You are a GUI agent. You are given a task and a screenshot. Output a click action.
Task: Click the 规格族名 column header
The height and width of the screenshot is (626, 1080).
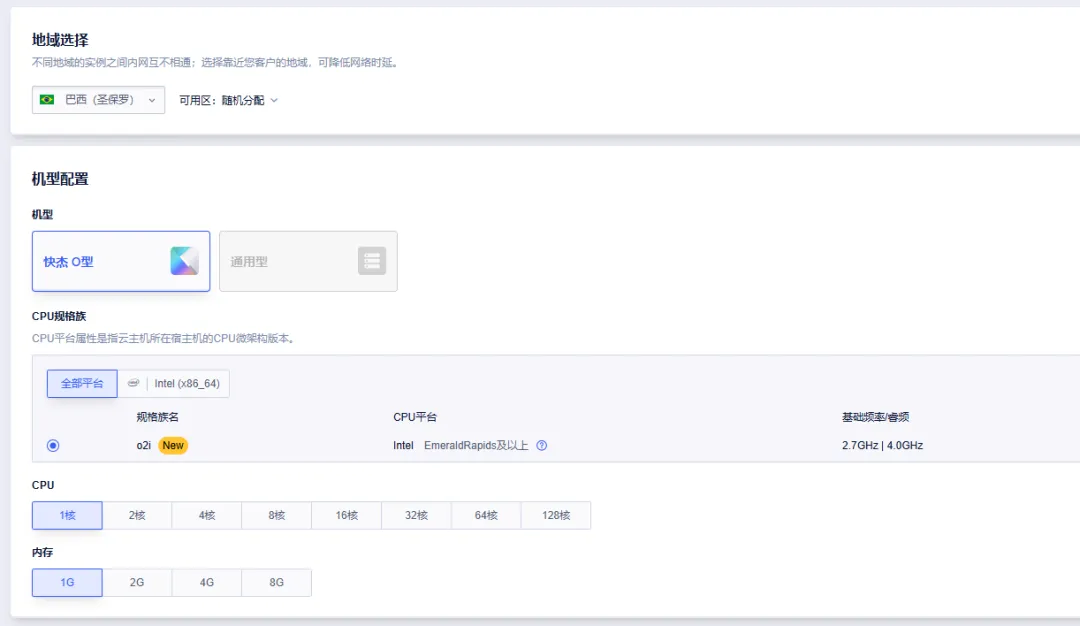pyautogui.click(x=158, y=417)
